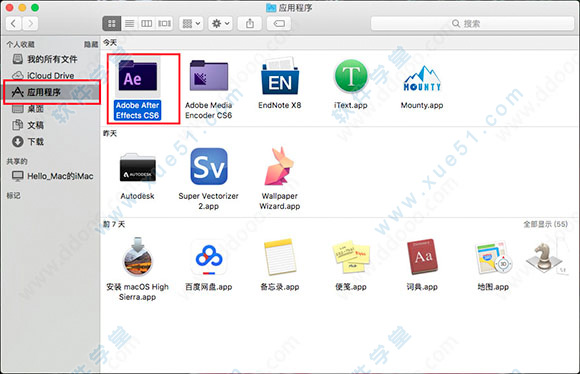Image resolution: width=580 pixels, height=374 pixels.
Task: Open 文稿 in sidebar
Action: pyautogui.click(x=52, y=125)
